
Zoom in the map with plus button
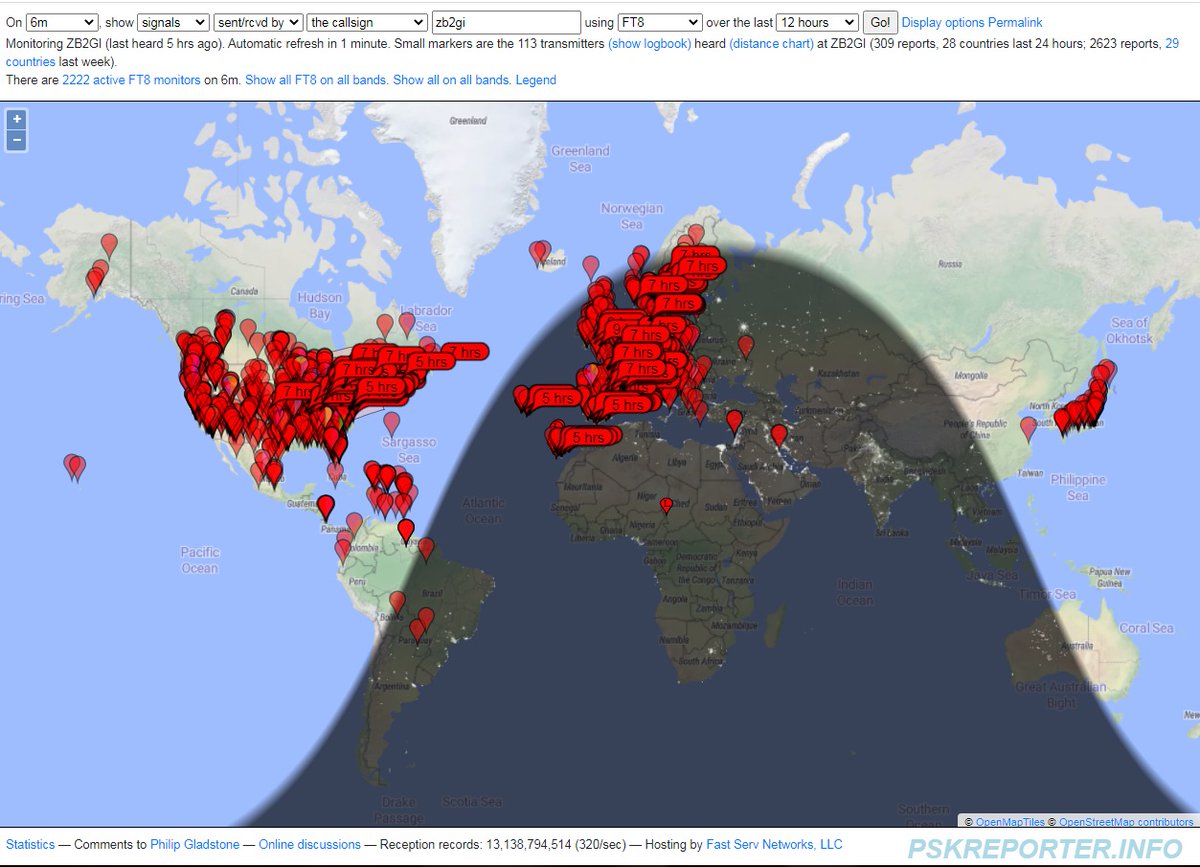point(16,119)
